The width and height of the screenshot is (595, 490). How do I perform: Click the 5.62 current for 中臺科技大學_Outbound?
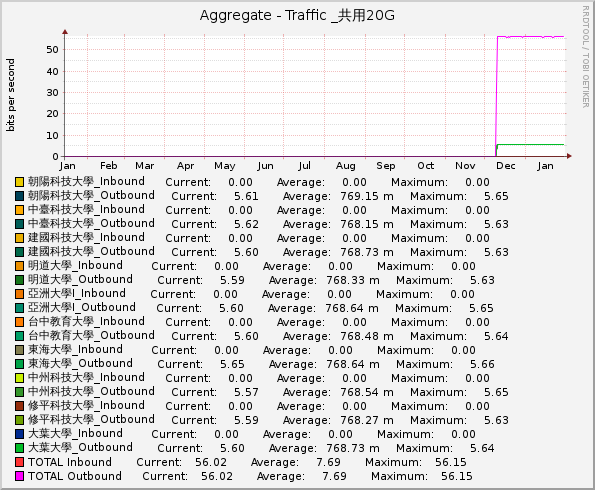246,224
